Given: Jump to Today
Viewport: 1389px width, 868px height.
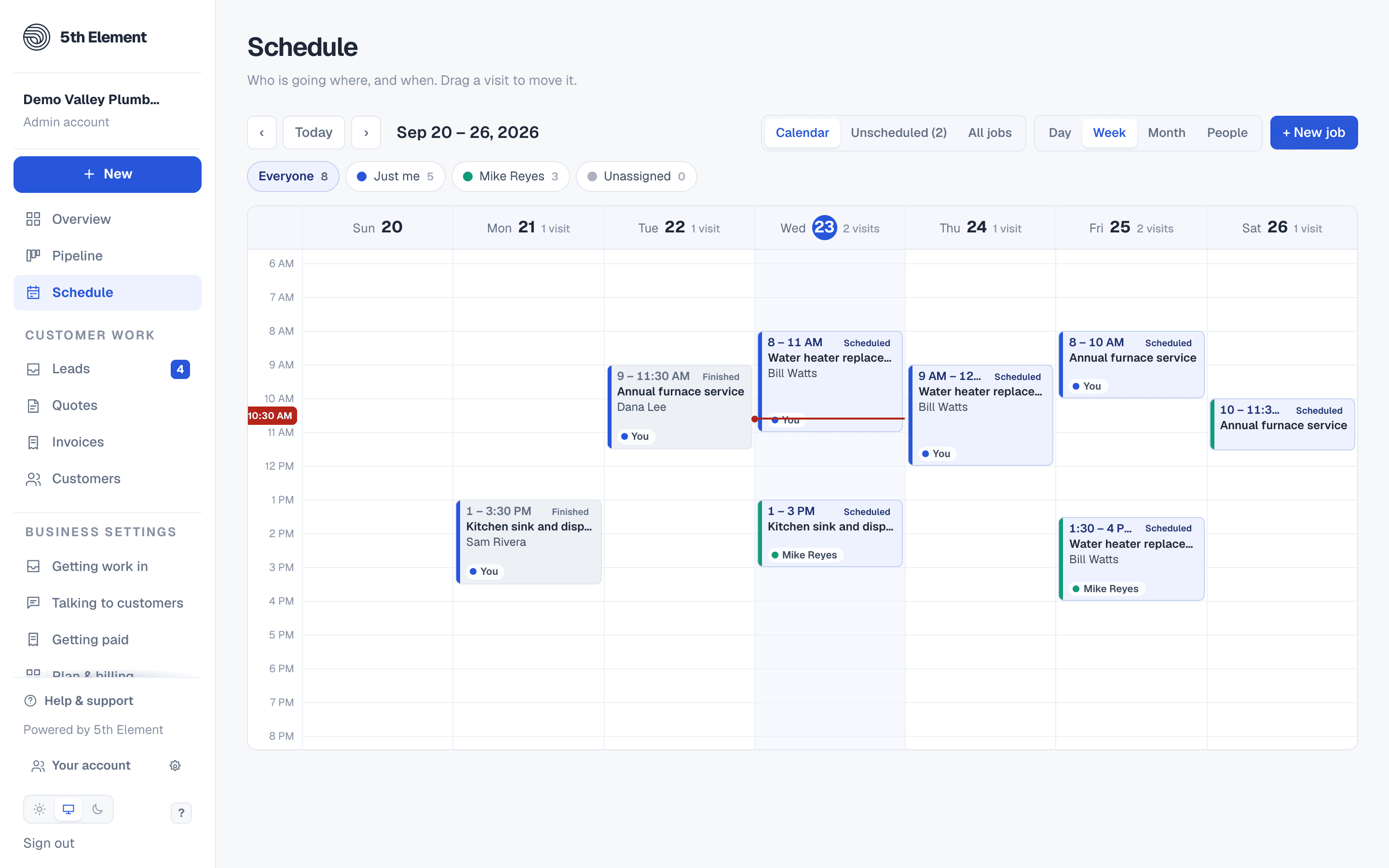Looking at the screenshot, I should coord(314,133).
